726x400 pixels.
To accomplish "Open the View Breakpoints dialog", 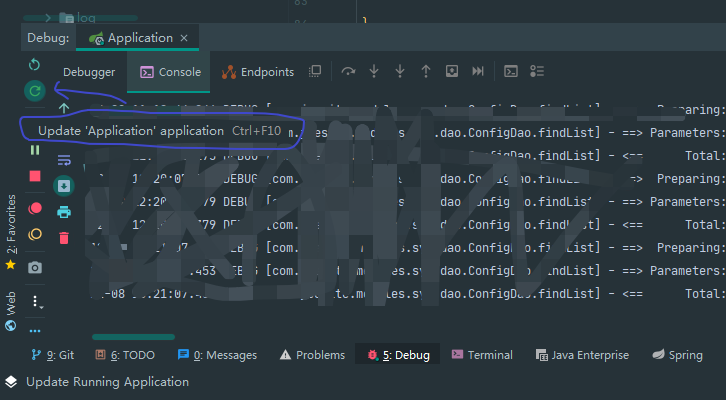I will pyautogui.click(x=35, y=208).
